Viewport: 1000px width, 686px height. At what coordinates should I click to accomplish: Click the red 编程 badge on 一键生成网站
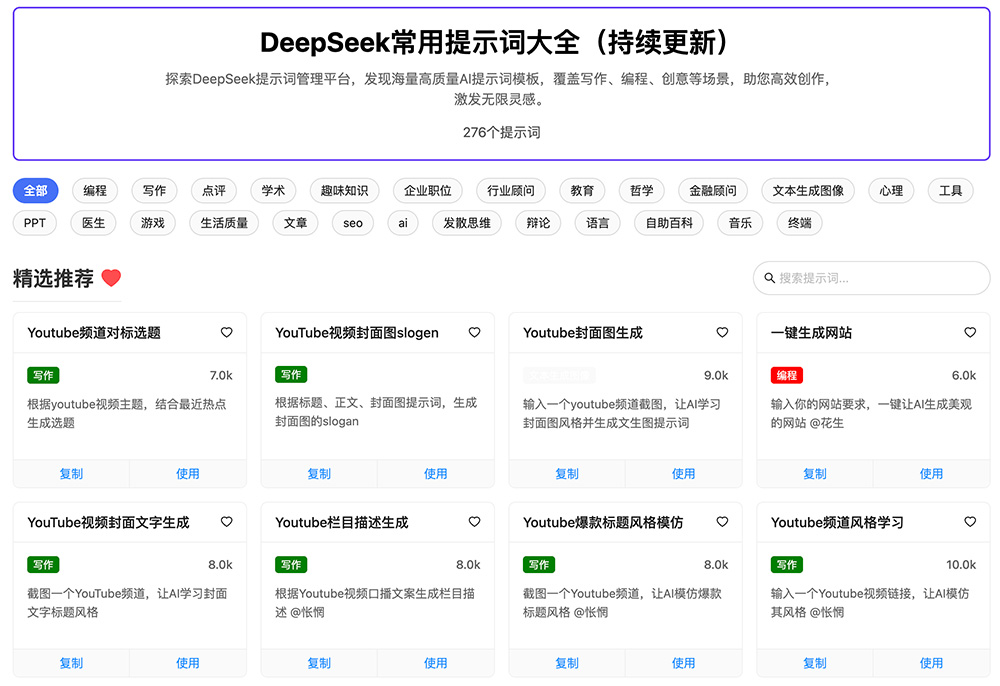(787, 376)
